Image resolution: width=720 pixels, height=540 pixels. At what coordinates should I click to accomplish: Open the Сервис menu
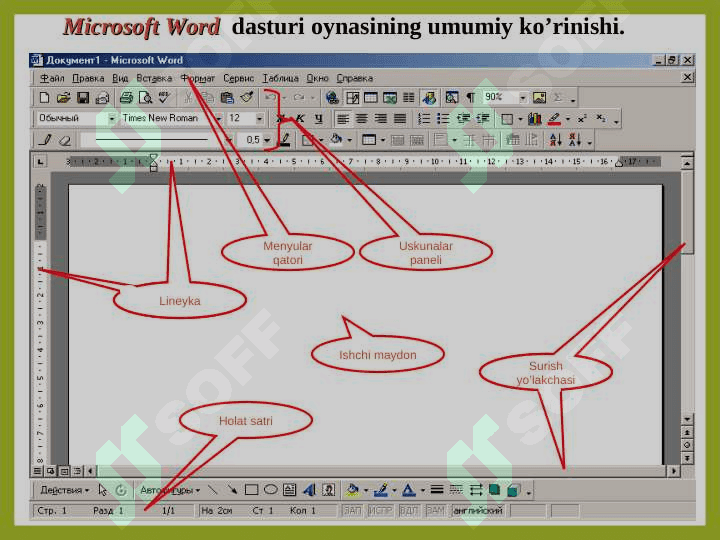tap(238, 78)
